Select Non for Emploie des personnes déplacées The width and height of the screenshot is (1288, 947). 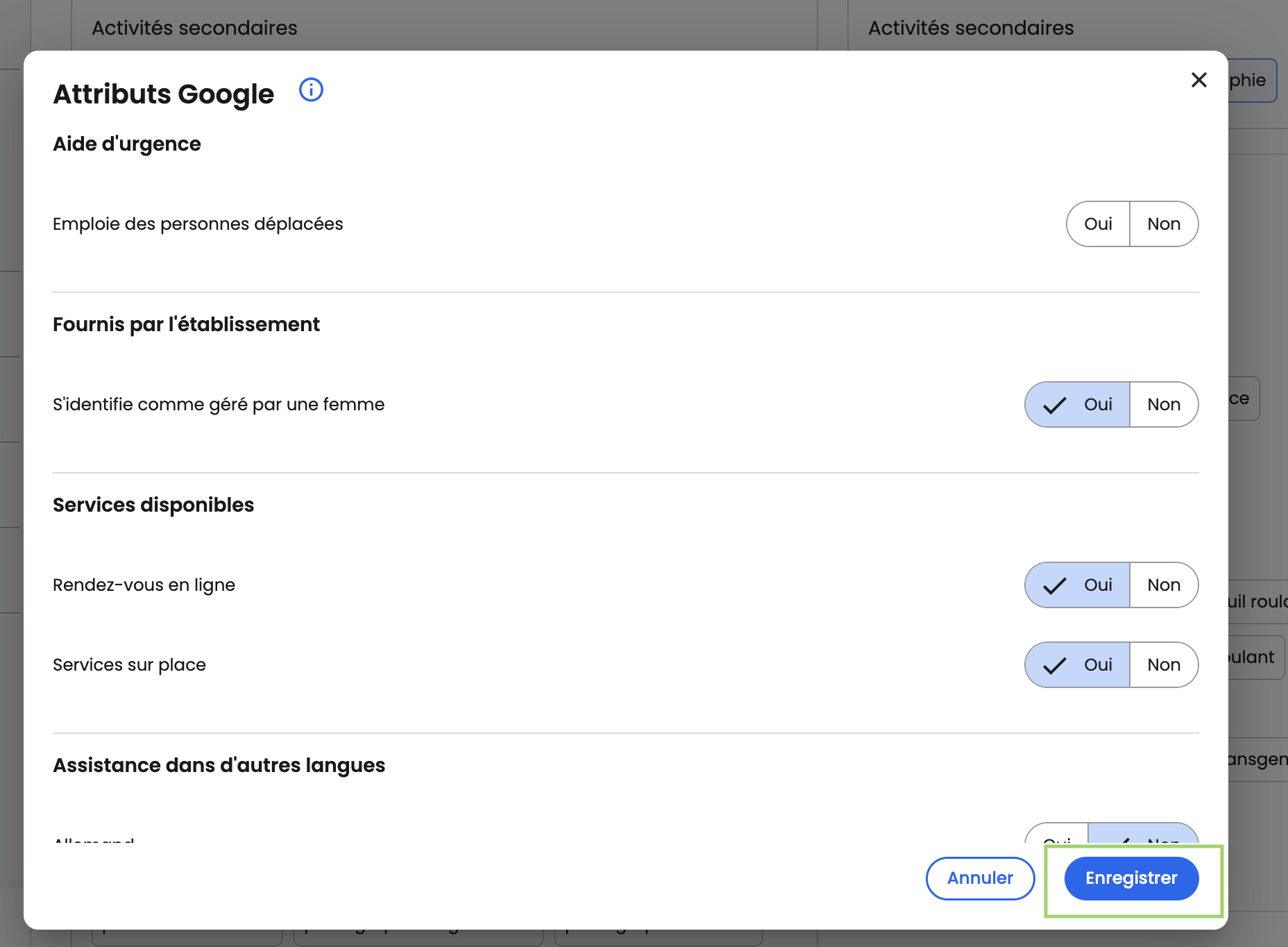point(1164,224)
